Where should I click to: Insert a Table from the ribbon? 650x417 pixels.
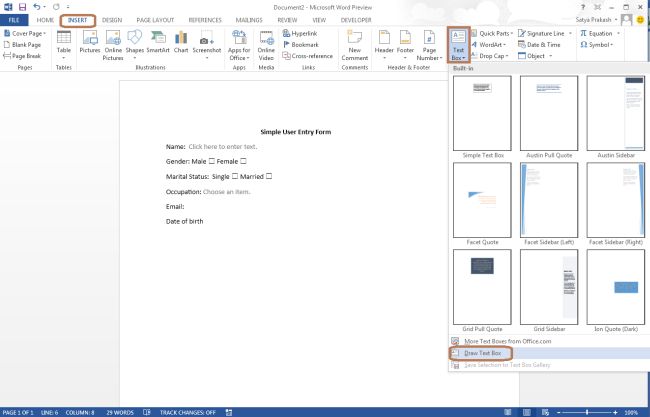[64, 44]
